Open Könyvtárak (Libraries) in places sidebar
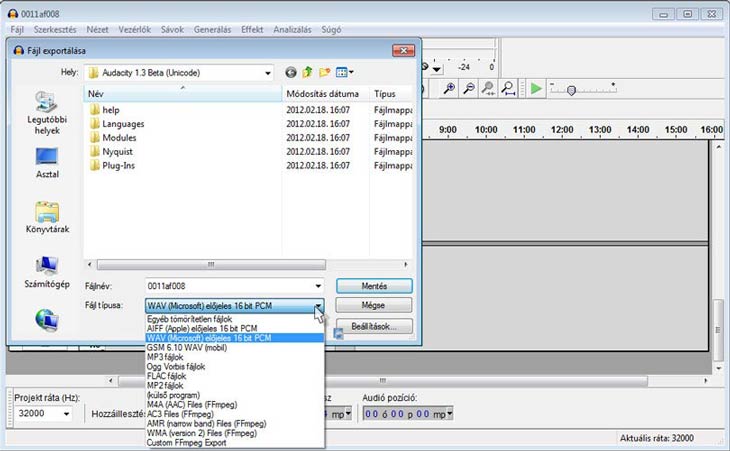This screenshot has height=451, width=730. pyautogui.click(x=47, y=218)
